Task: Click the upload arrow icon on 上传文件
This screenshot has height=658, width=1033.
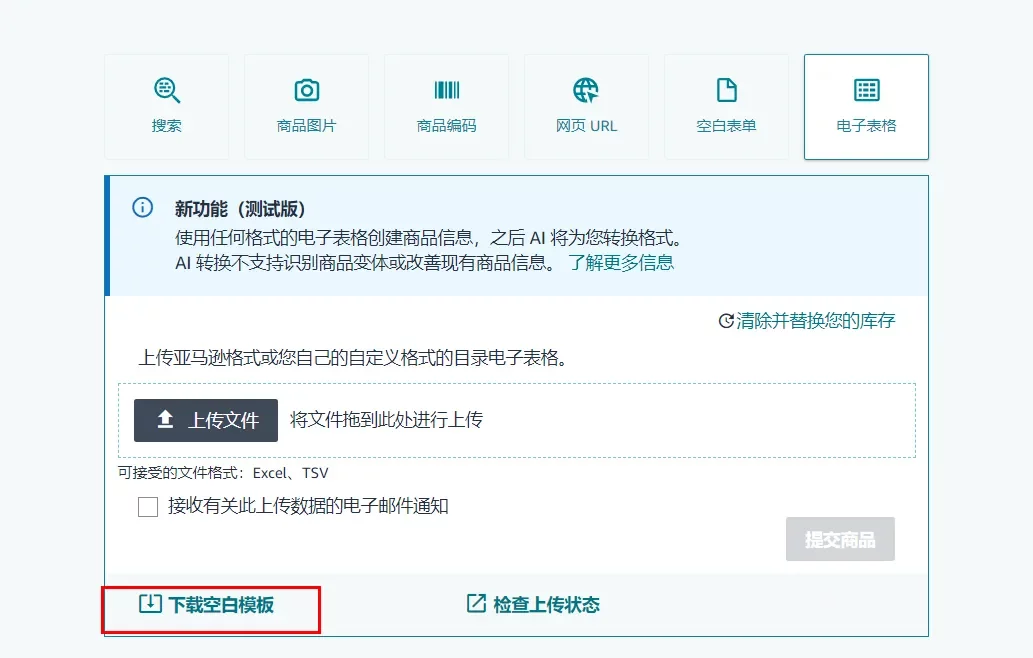Action: click(x=165, y=420)
